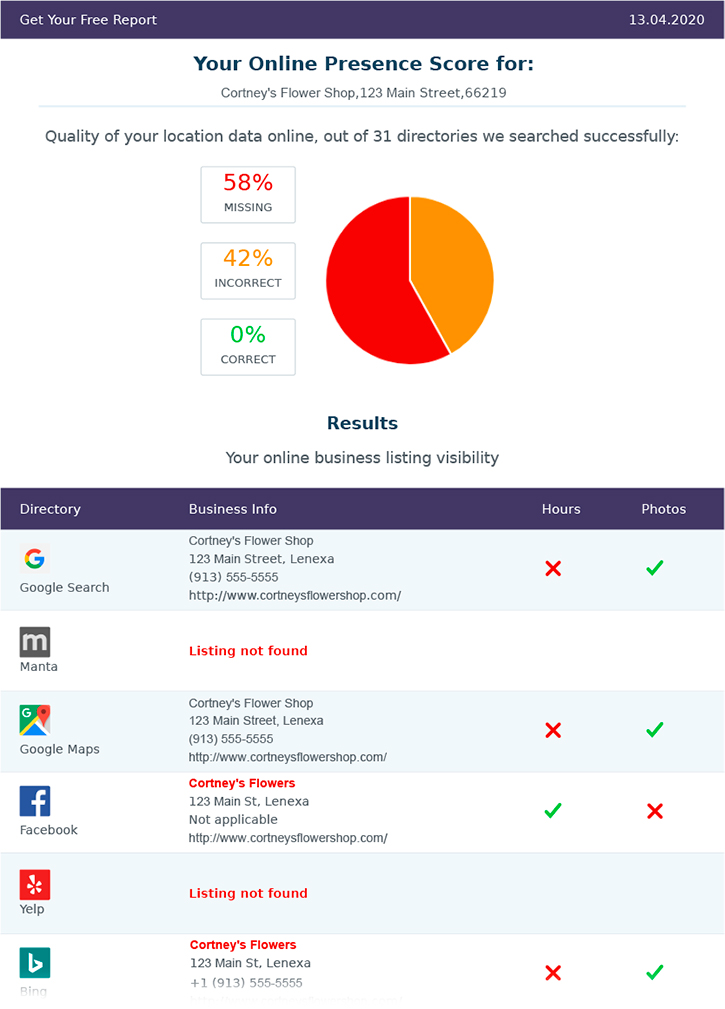Click the 0% Correct score box
This screenshot has height=1009, width=725.
point(248,347)
